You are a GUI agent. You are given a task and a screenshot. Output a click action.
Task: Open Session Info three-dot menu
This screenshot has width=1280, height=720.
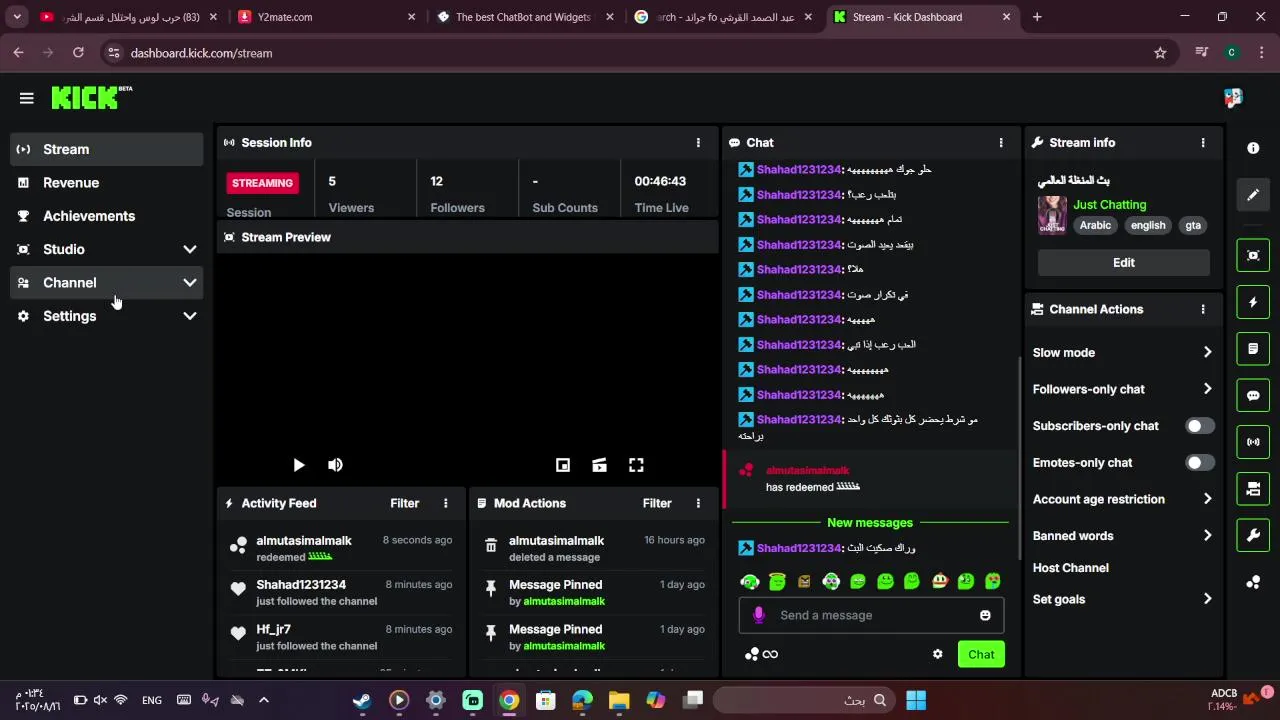pyautogui.click(x=698, y=143)
